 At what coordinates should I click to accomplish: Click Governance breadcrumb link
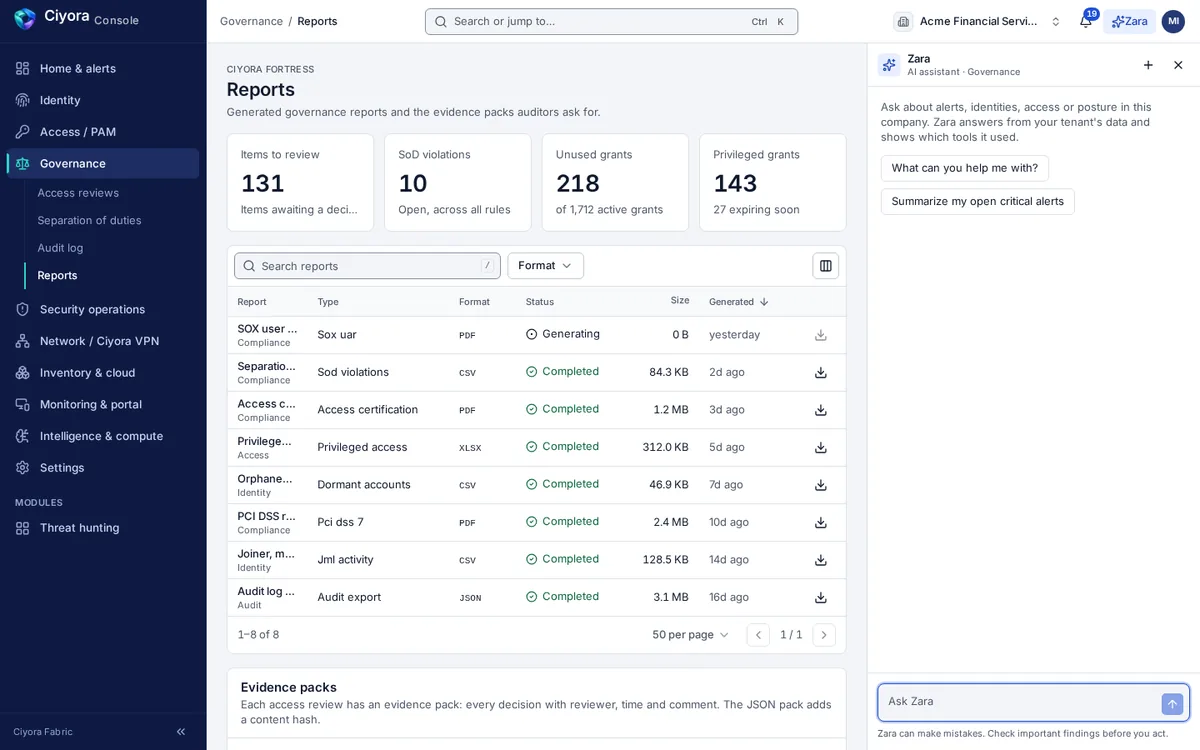click(x=251, y=21)
